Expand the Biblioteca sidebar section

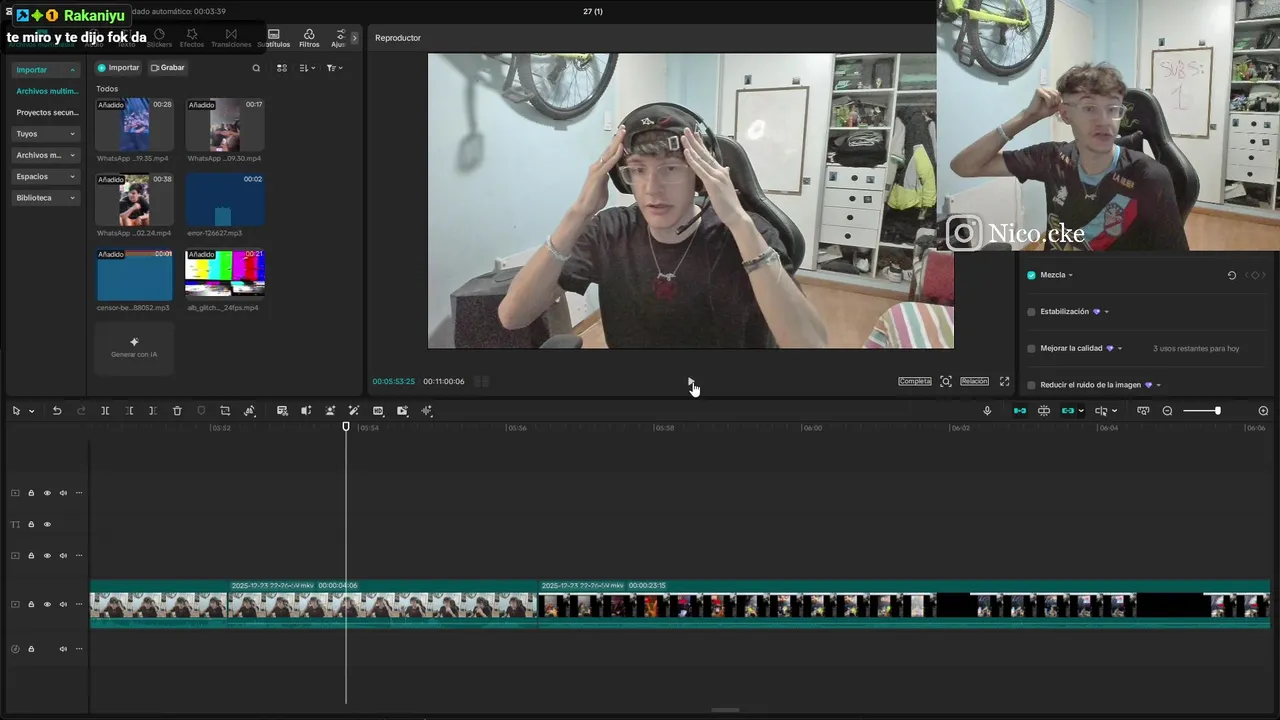pos(72,198)
